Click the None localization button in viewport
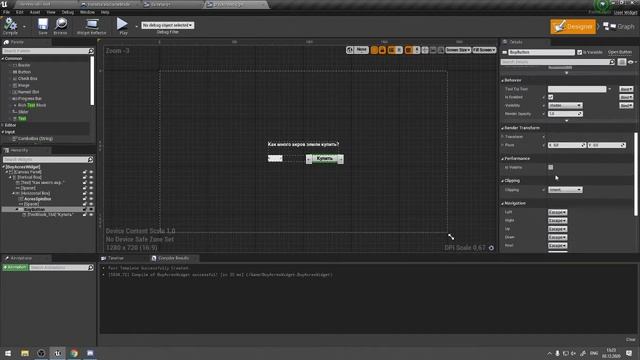This screenshot has width=640, height=360. [361, 50]
